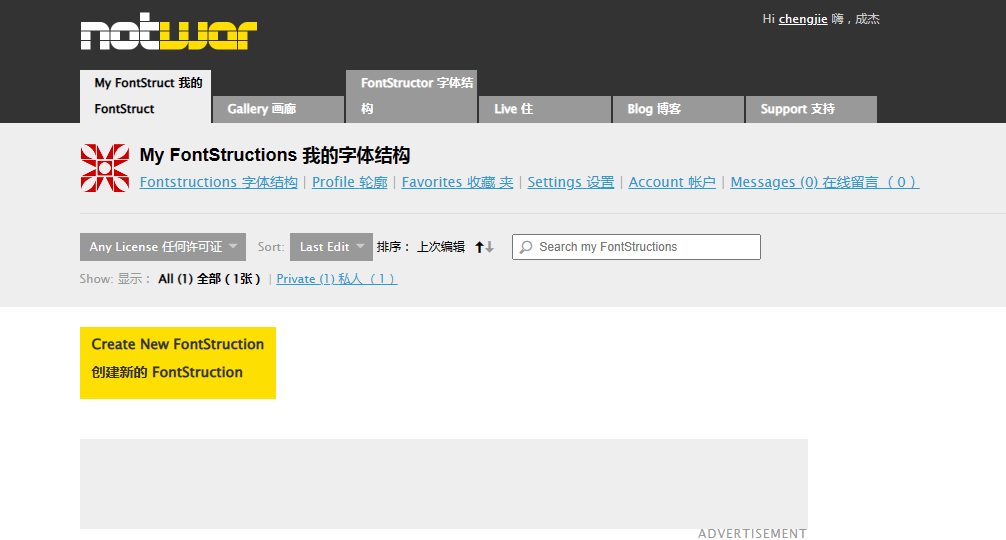This screenshot has height=540, width=1006.
Task: Switch to My FontStruct tab
Action: click(x=146, y=96)
